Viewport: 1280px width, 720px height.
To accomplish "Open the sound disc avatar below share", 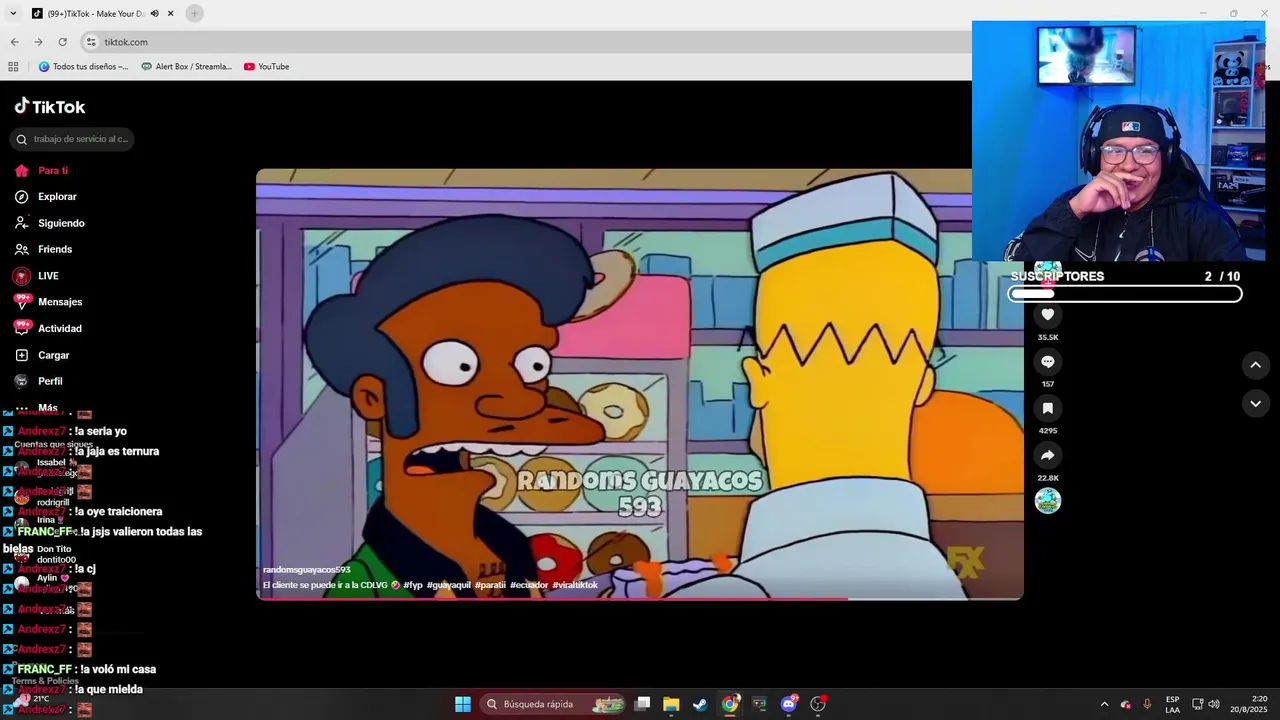I will coord(1047,501).
